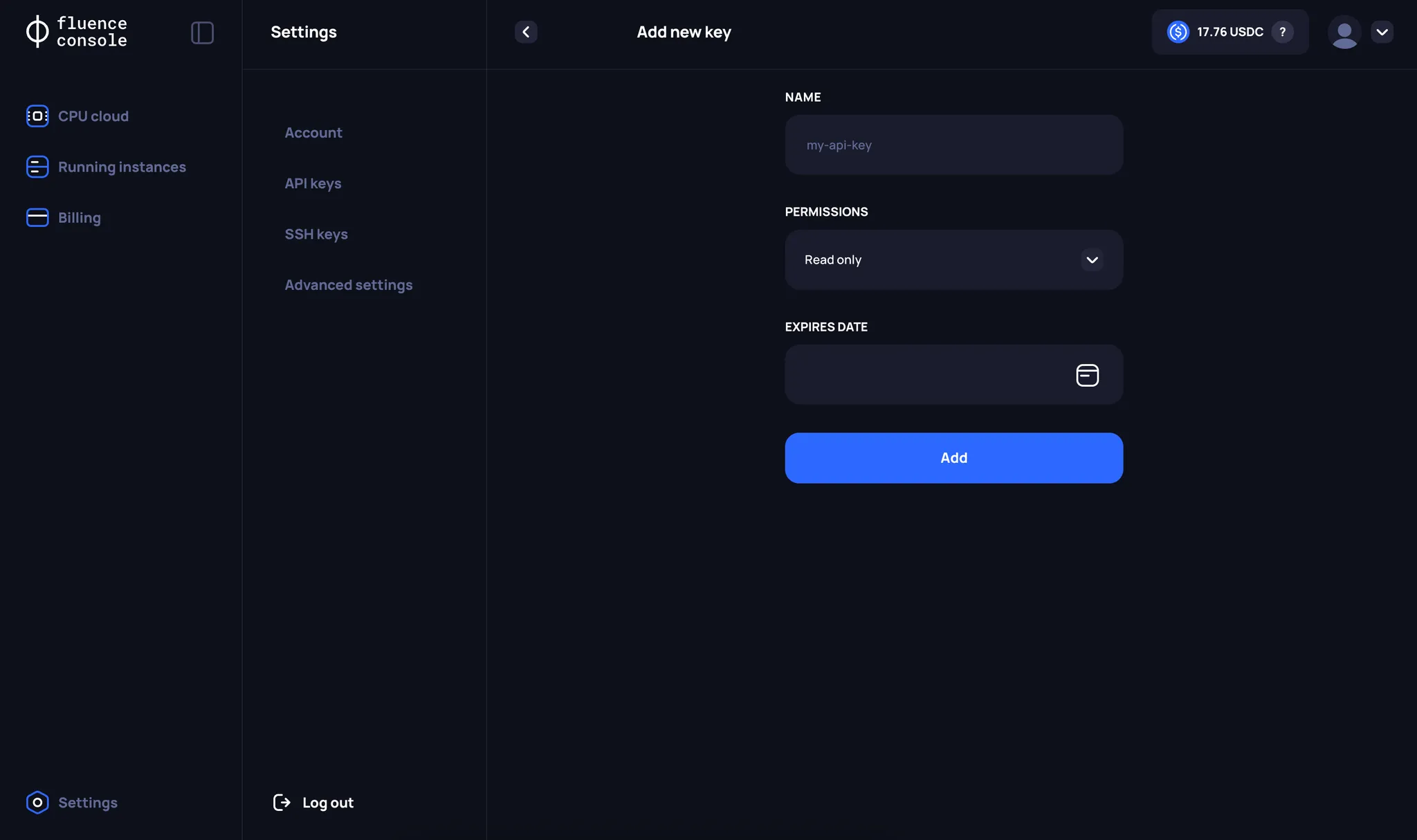Image resolution: width=1417 pixels, height=840 pixels.
Task: Click the question mark beside USDC balance
Action: 1283,32
